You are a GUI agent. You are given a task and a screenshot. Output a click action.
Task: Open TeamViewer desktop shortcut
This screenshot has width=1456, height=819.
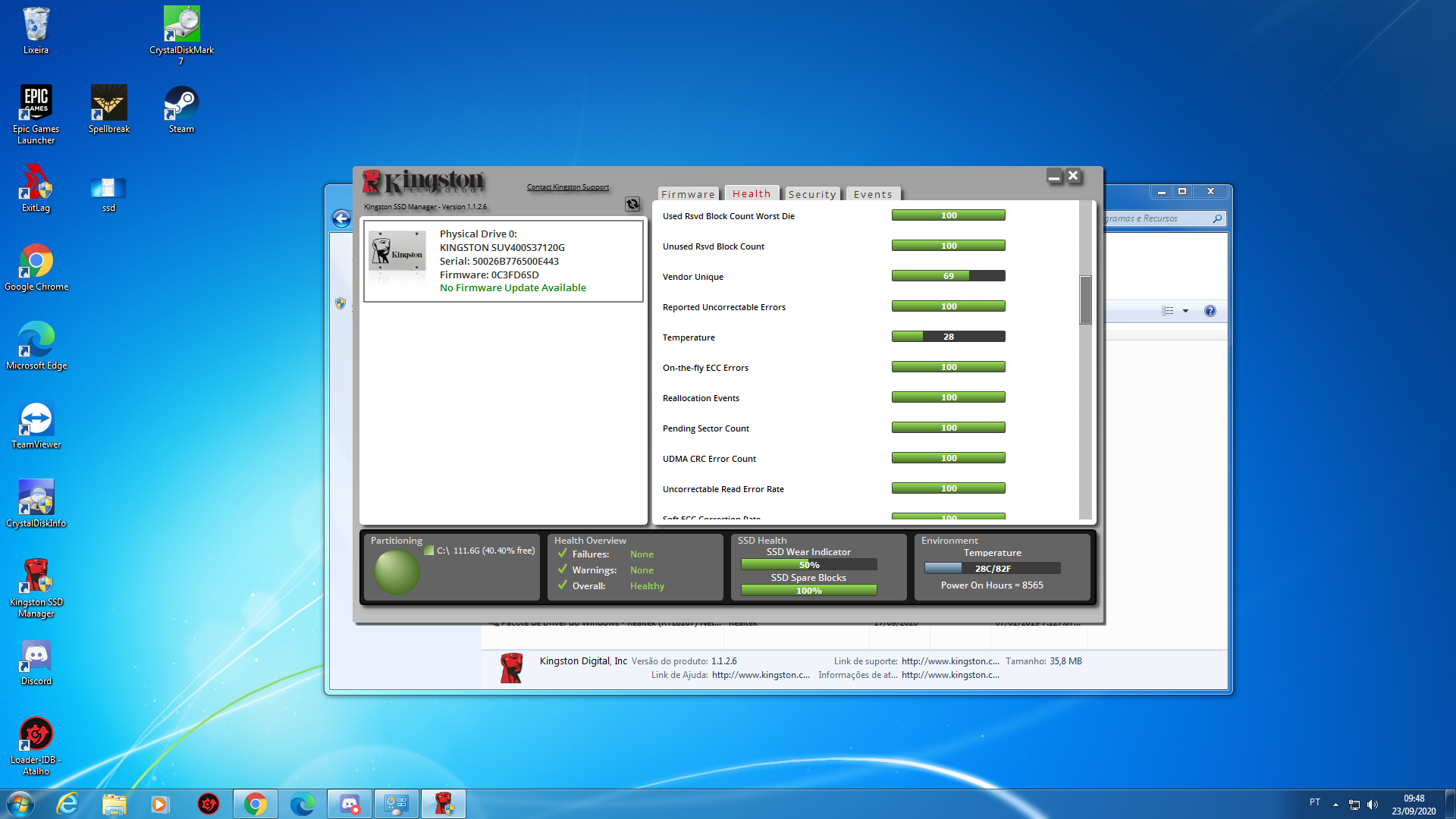[36, 424]
